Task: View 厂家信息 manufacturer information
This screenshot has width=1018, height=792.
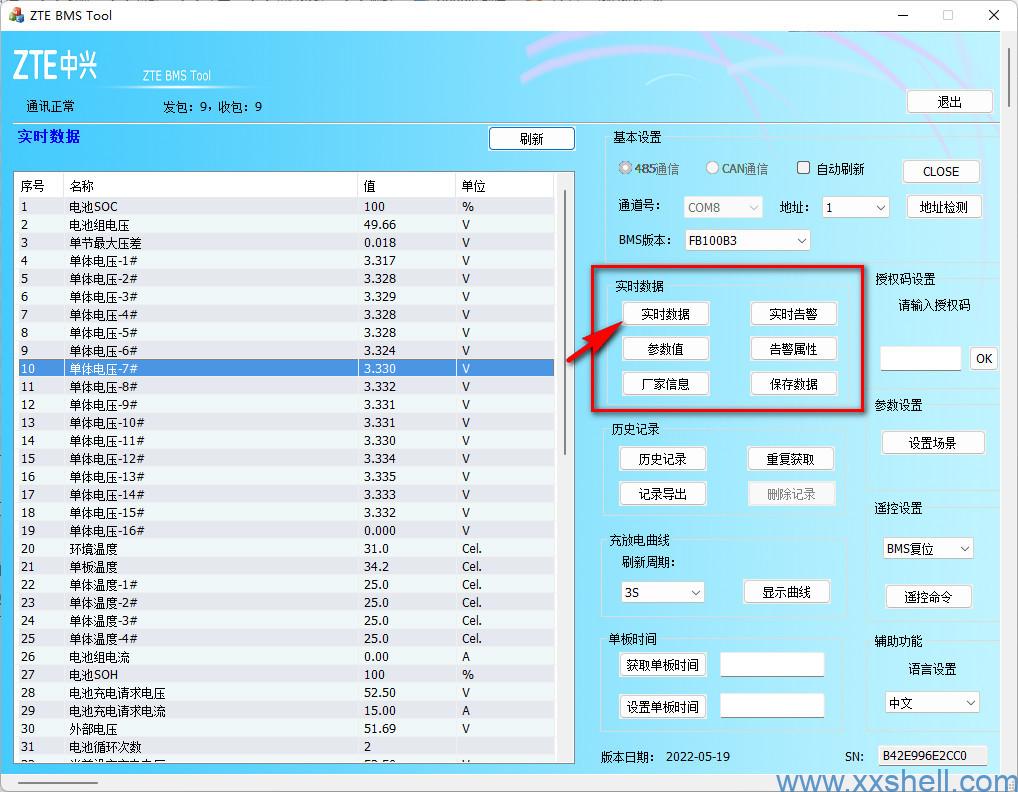Action: [x=666, y=383]
